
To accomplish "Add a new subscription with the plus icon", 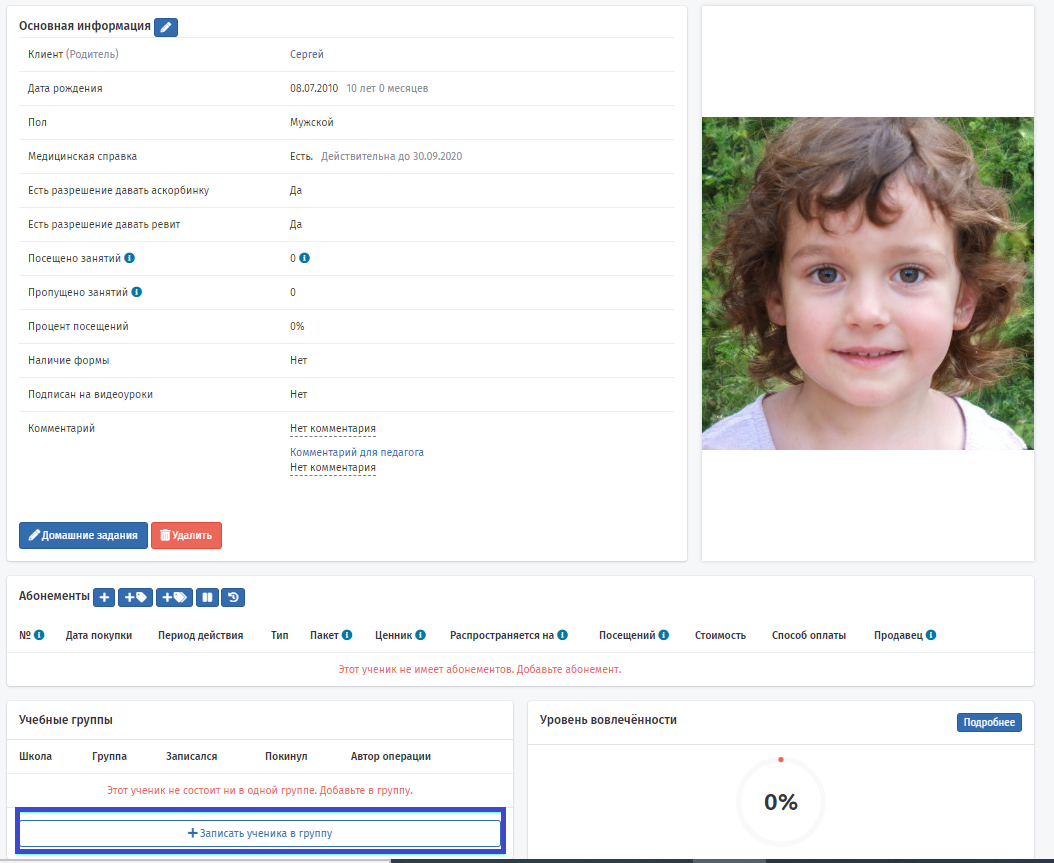I will 104,597.
